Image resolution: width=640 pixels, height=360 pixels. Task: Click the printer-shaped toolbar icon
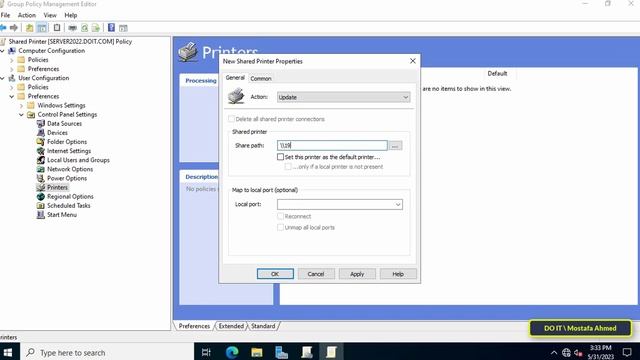[72, 28]
